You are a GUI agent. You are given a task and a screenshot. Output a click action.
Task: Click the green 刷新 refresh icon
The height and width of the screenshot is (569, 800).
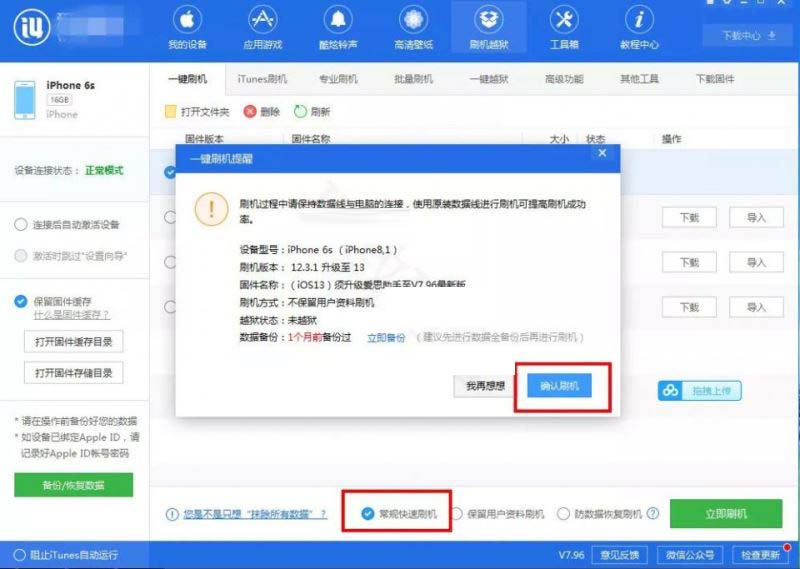click(x=300, y=112)
